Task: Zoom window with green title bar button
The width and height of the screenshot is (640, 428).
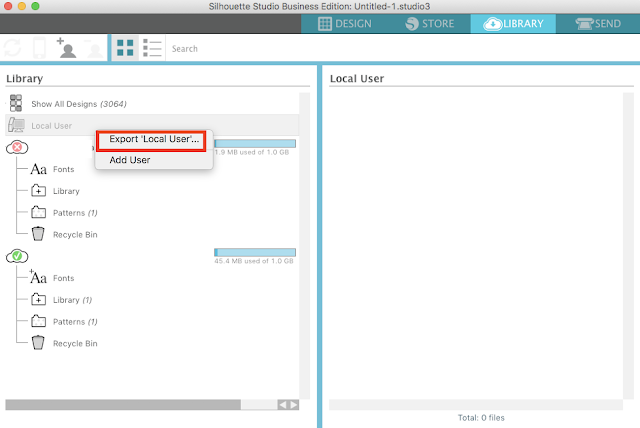Action: pyautogui.click(x=36, y=6)
